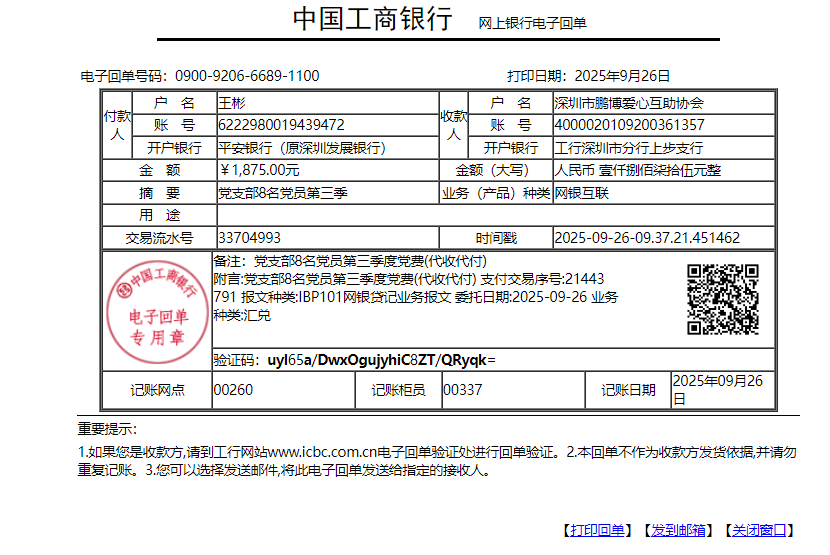
Task: Select the payee account number 4000020109200361357
Action: tap(629, 125)
